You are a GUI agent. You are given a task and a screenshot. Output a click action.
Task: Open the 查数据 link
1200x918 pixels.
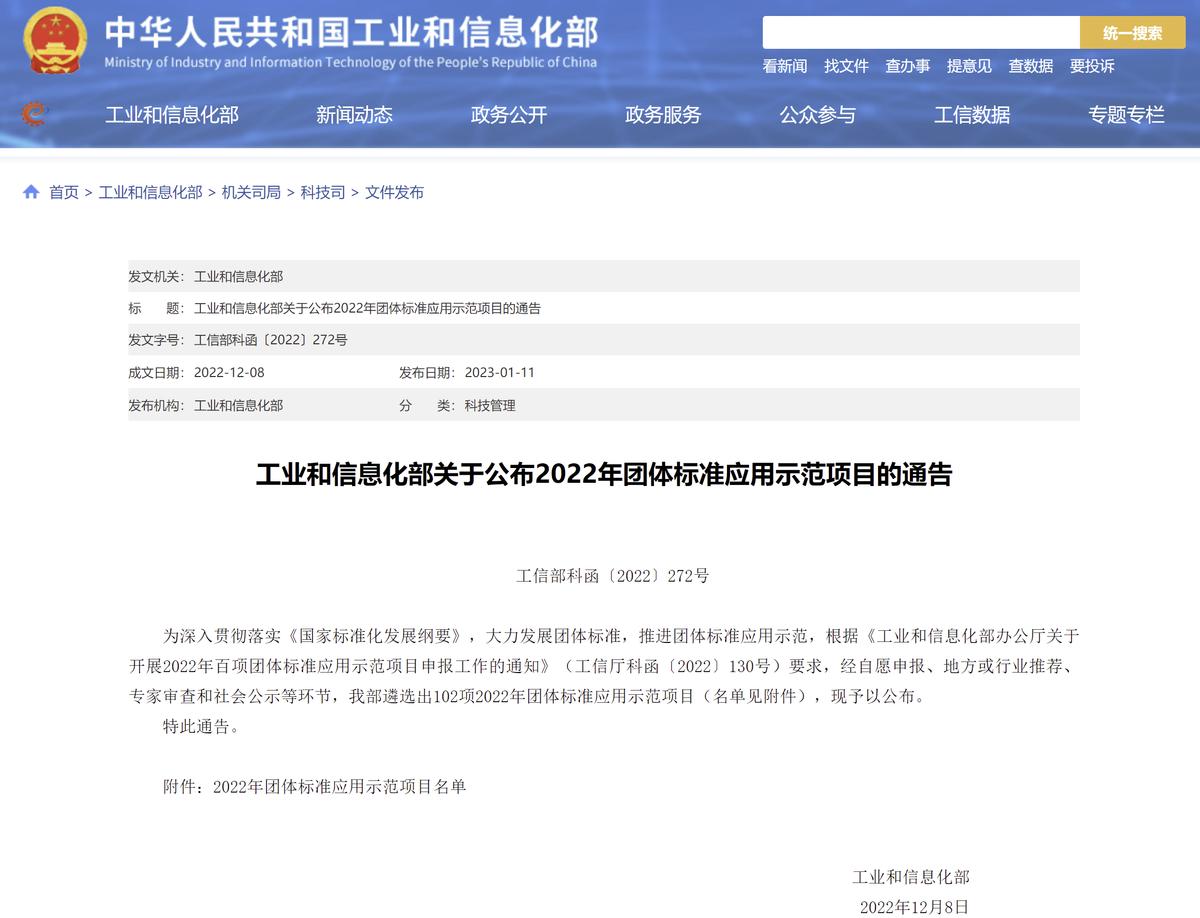(1031, 66)
